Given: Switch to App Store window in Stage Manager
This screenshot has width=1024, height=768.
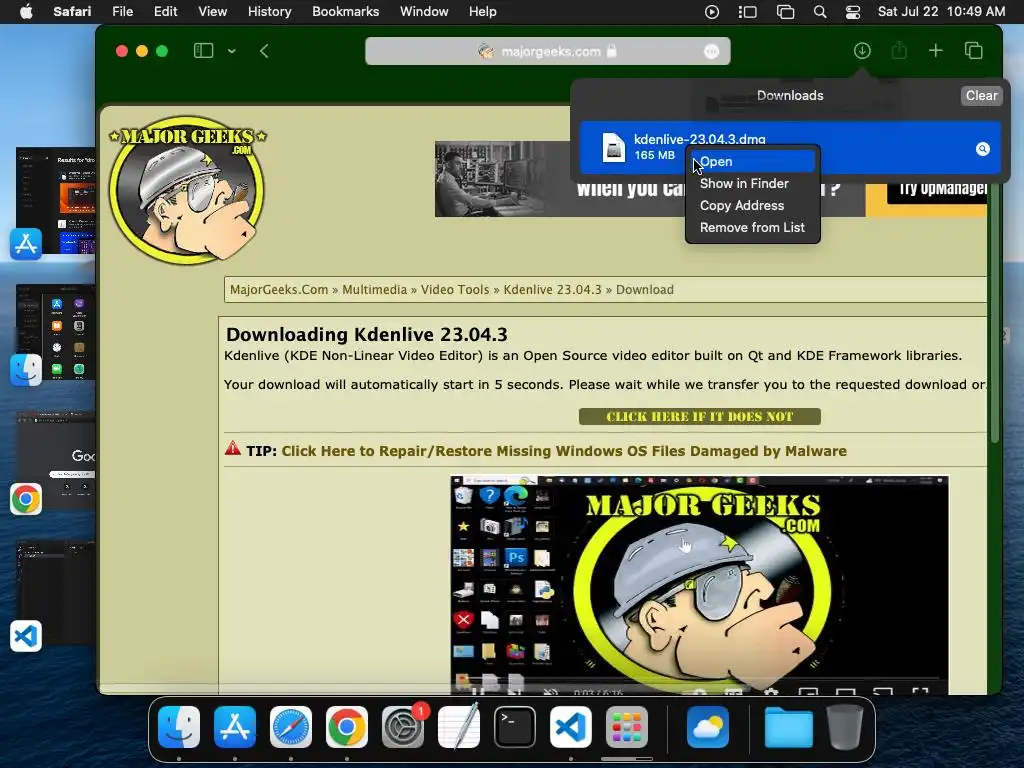Looking at the screenshot, I should [x=56, y=202].
